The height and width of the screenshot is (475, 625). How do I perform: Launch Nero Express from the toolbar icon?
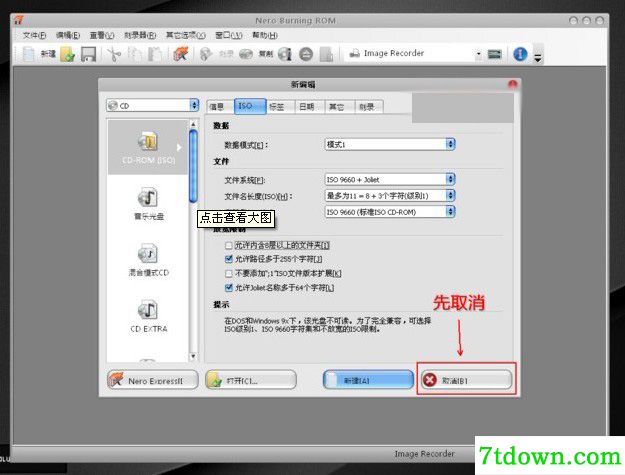pyautogui.click(x=181, y=54)
